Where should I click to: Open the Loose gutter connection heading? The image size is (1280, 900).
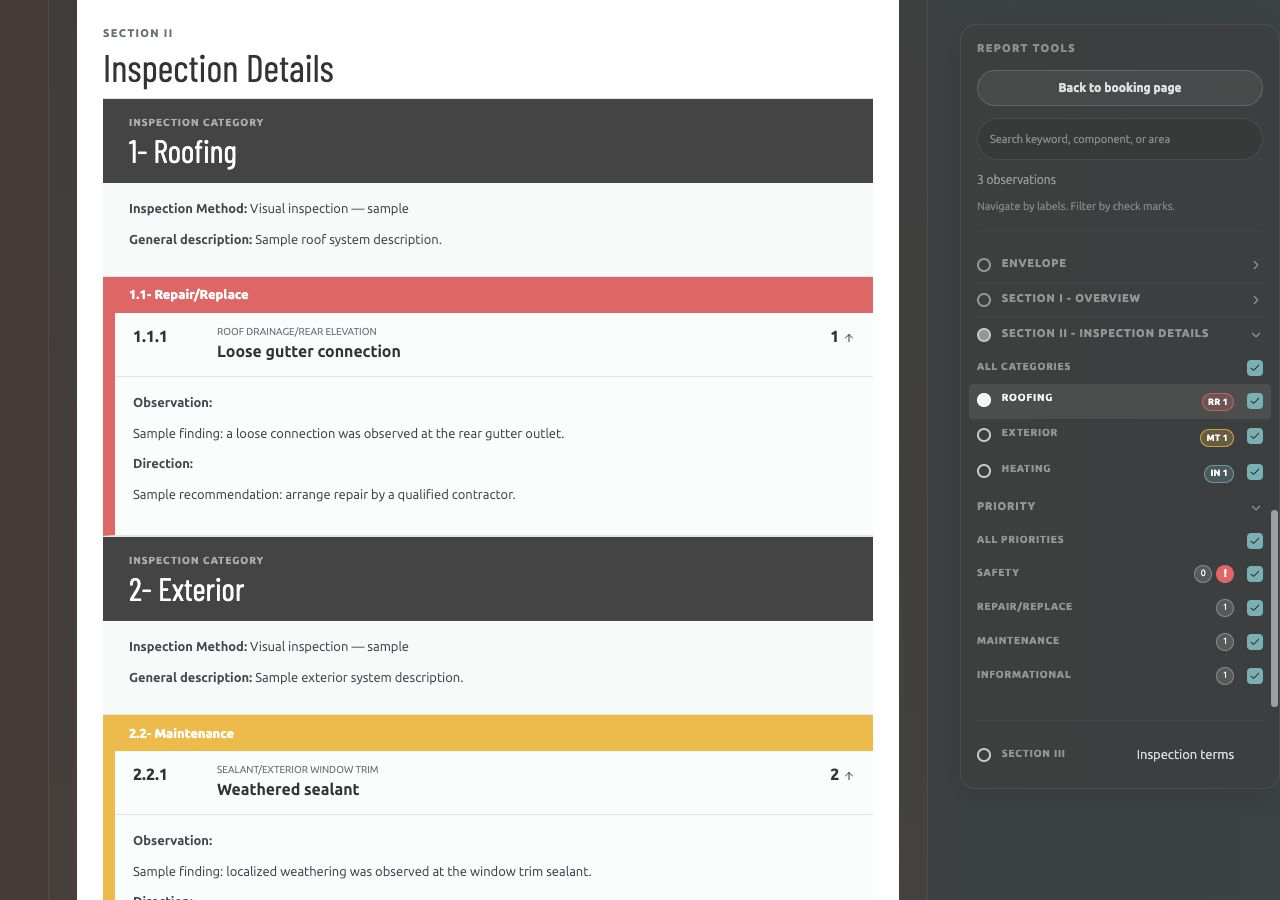click(x=308, y=351)
